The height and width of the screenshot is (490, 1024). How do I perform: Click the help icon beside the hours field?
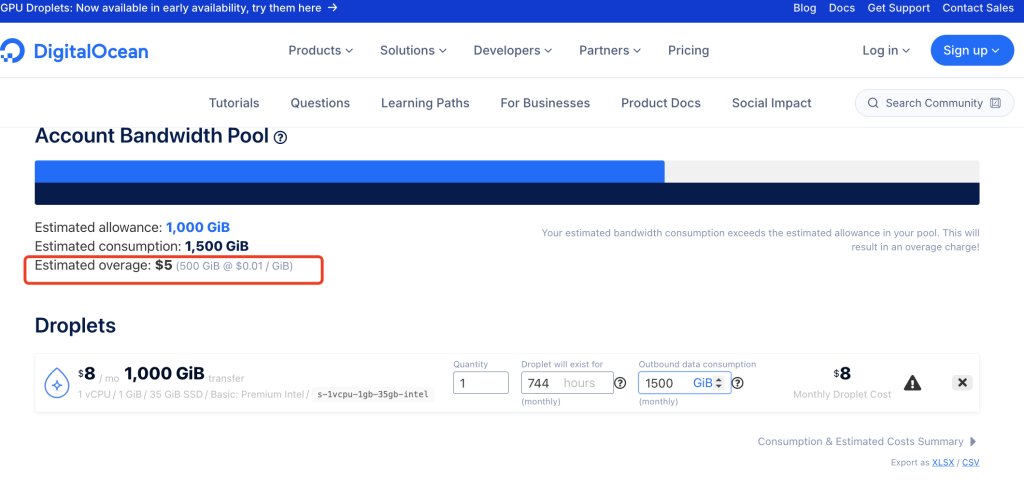[621, 383]
